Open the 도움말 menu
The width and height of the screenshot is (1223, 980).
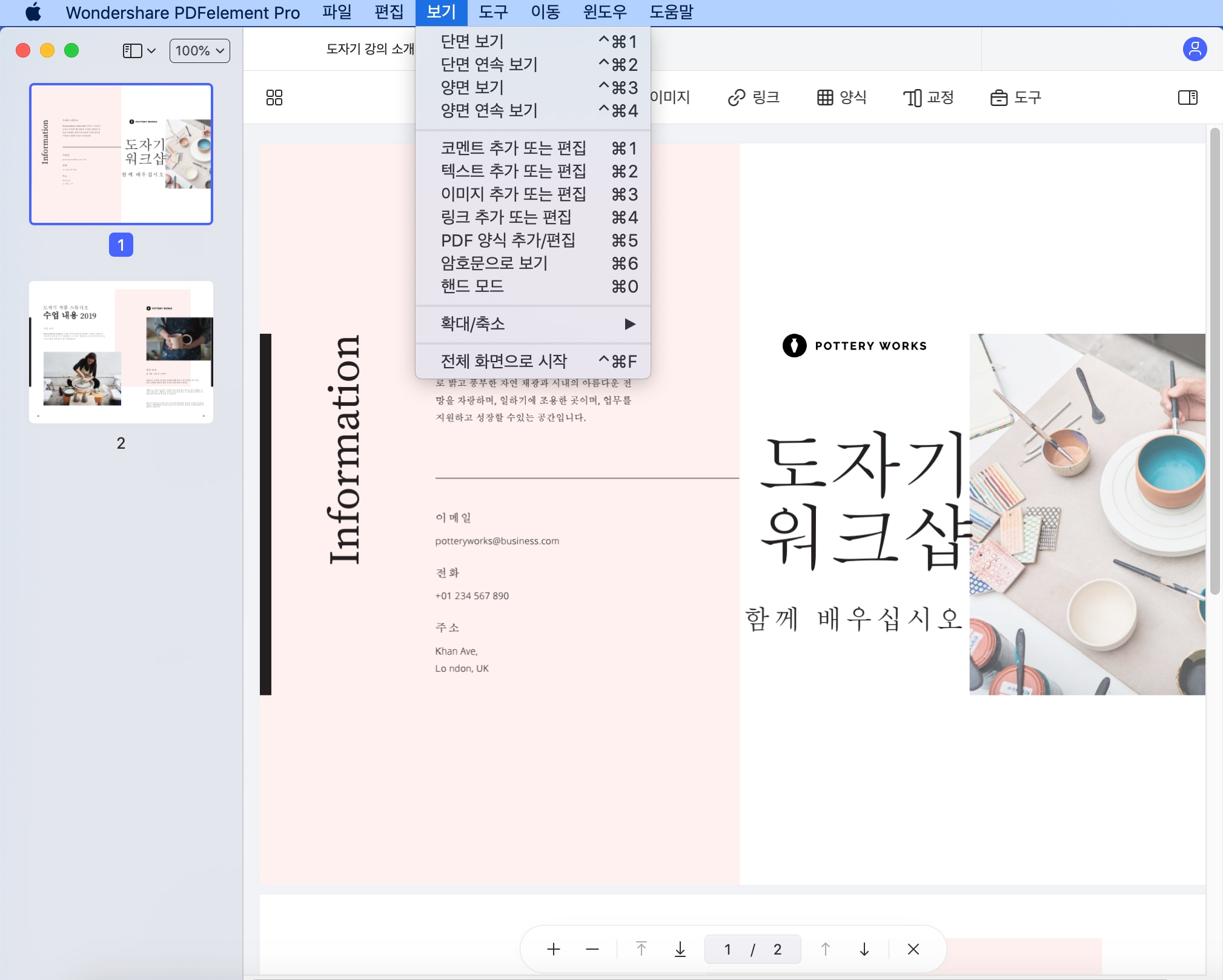[x=671, y=12]
